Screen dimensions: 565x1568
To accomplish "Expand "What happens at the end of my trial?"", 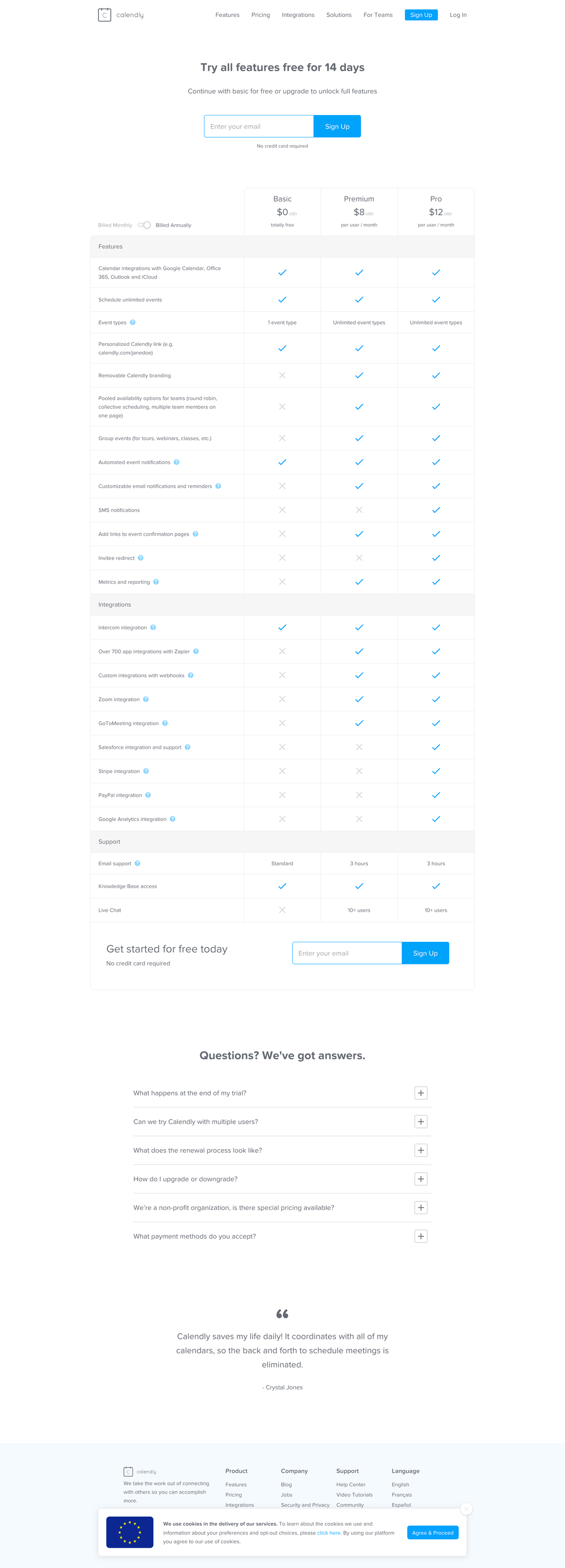I will pyautogui.click(x=420, y=1093).
